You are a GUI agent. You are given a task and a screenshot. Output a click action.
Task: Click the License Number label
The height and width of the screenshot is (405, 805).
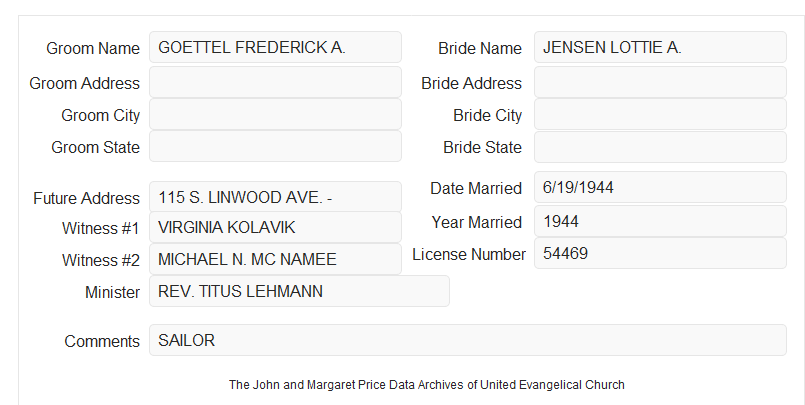coord(469,255)
